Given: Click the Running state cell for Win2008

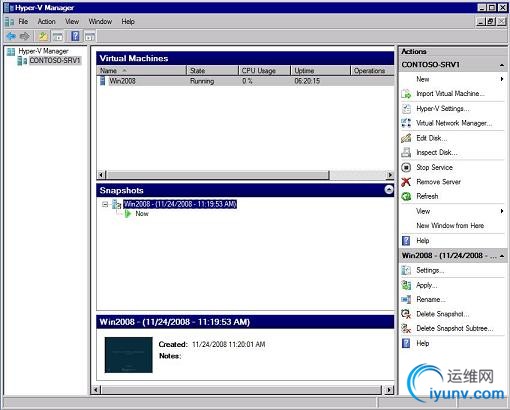Looking at the screenshot, I should [202, 81].
